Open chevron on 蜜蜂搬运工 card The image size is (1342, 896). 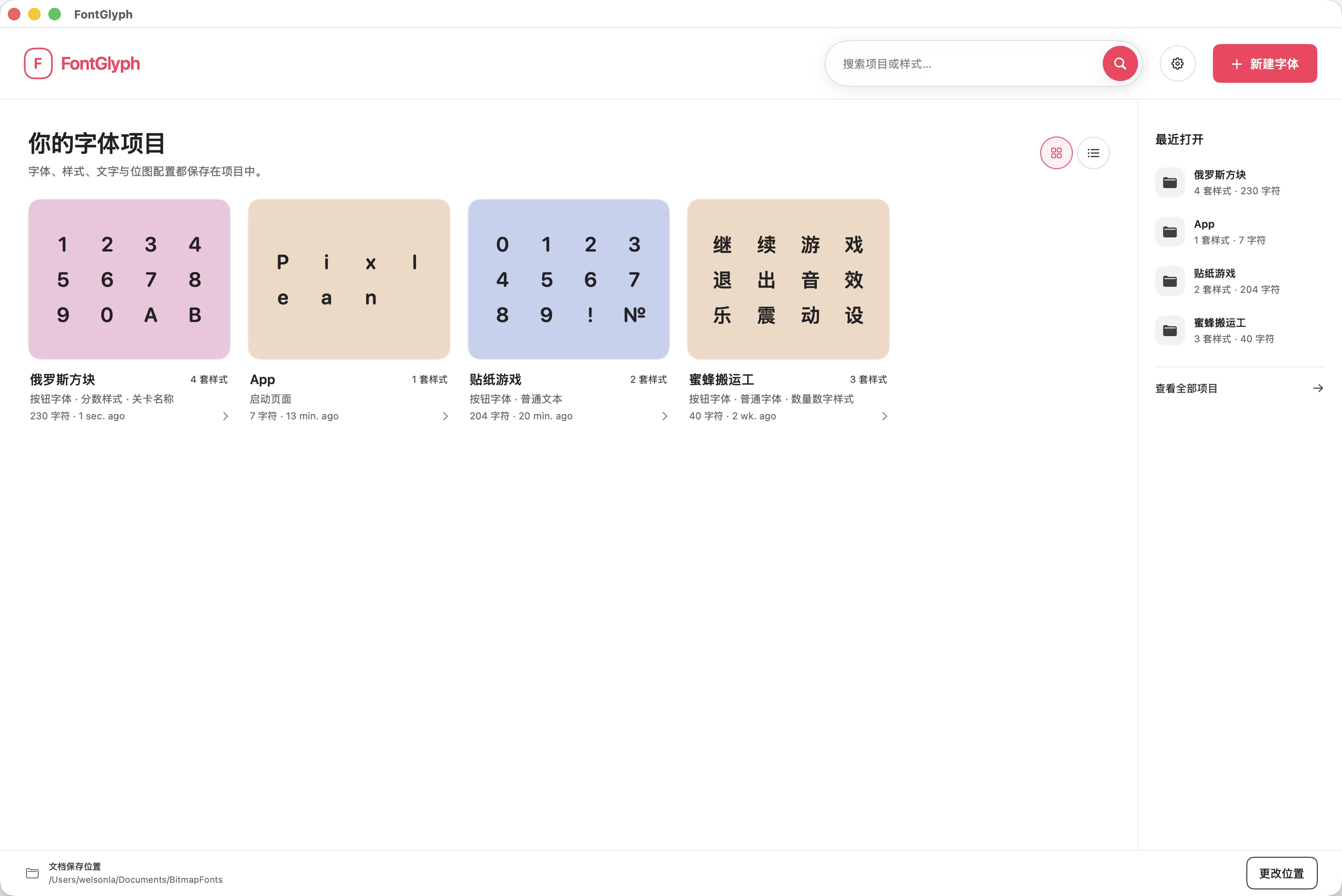884,416
